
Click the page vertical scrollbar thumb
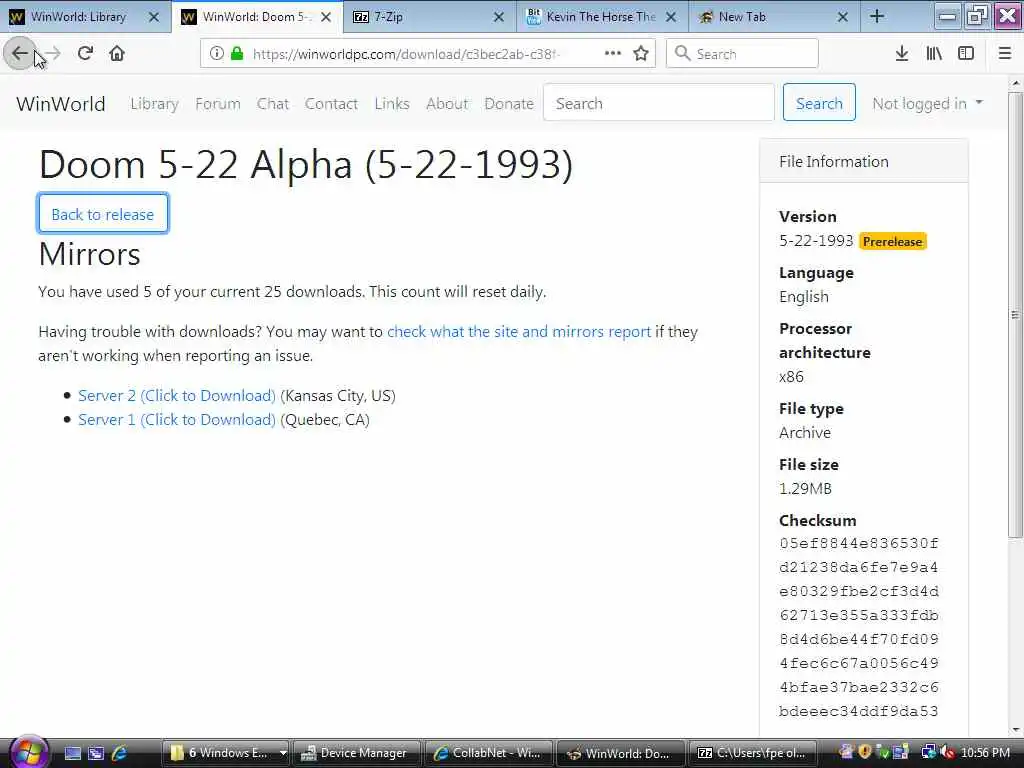pyautogui.click(x=1015, y=315)
